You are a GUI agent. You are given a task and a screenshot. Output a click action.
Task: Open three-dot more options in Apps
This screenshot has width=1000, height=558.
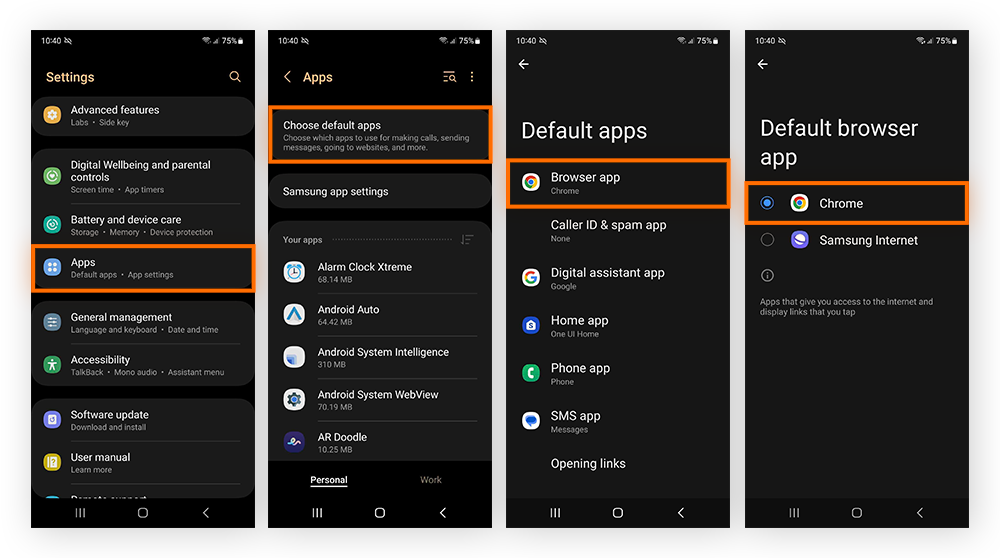(x=472, y=77)
